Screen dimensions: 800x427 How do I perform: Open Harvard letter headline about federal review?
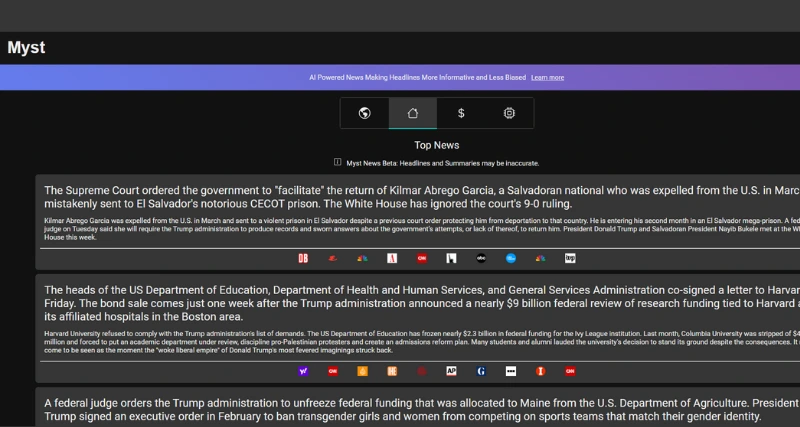(422, 304)
